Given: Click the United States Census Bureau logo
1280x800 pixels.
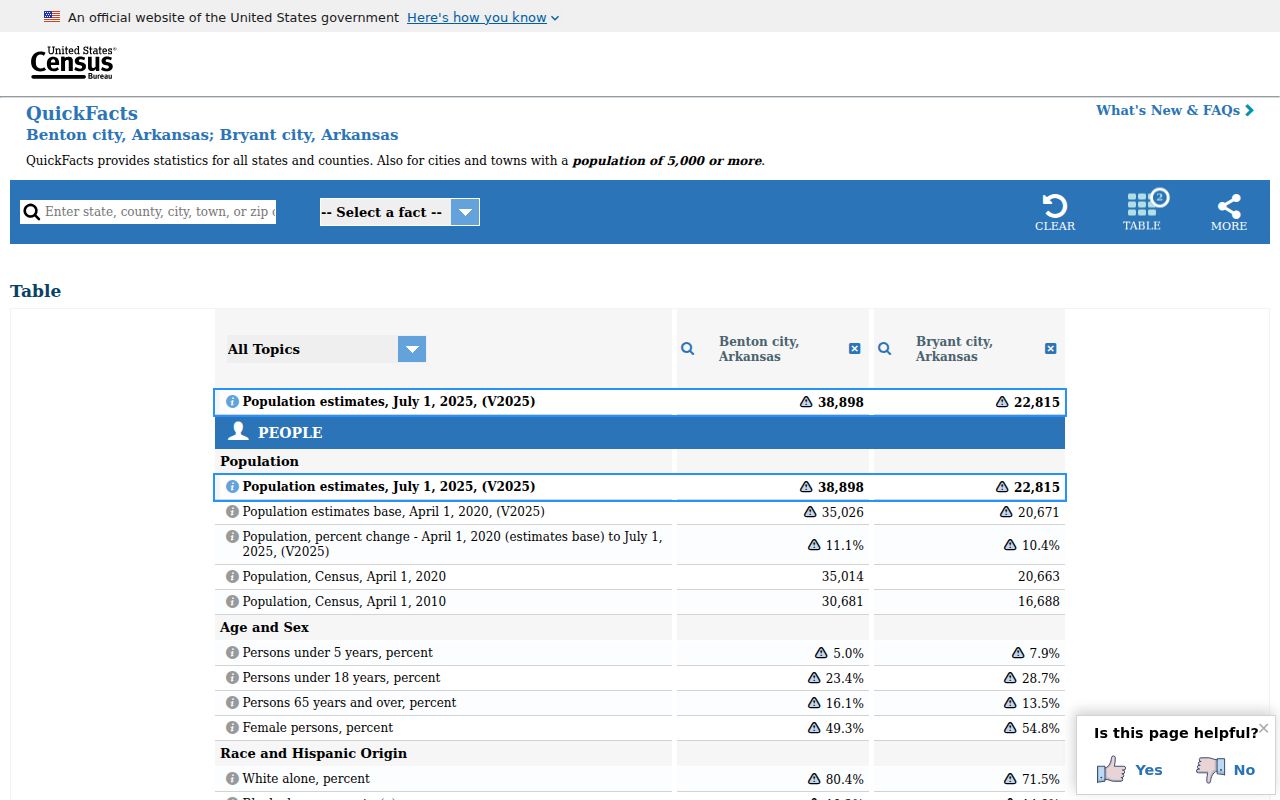Looking at the screenshot, I should click(x=73, y=63).
